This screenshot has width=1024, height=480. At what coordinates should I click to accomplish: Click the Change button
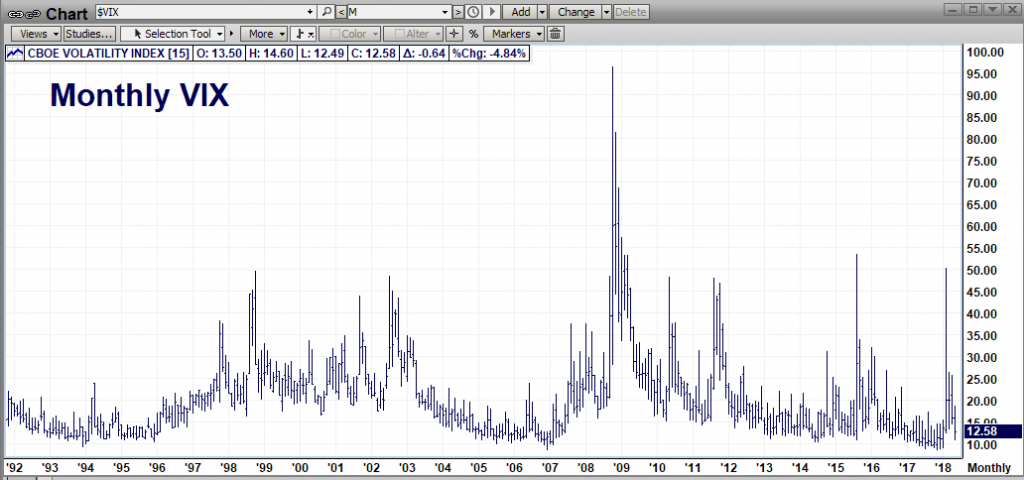coord(576,12)
